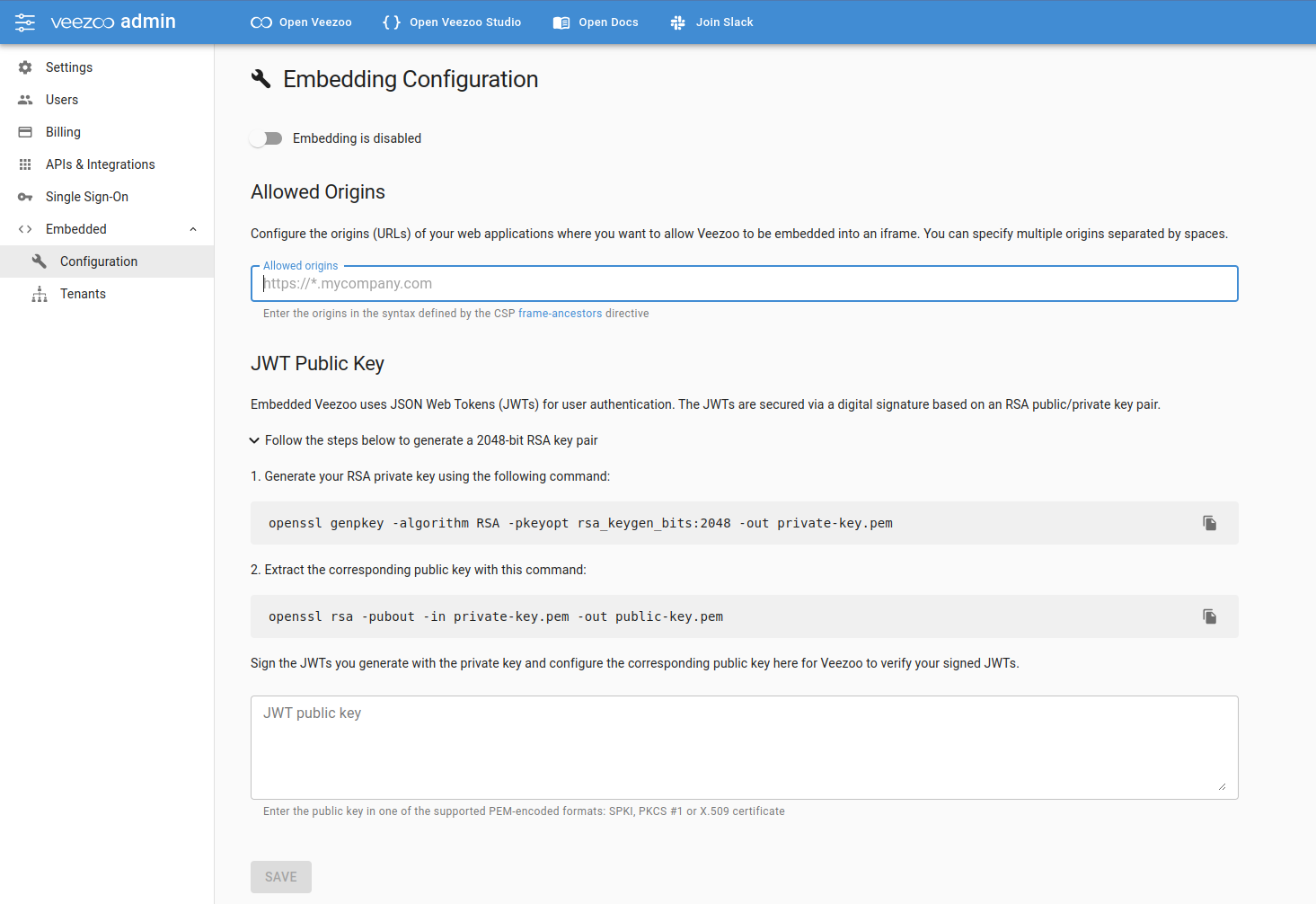Click the Open Veezoo Studio braces icon
The image size is (1316, 904).
click(392, 22)
